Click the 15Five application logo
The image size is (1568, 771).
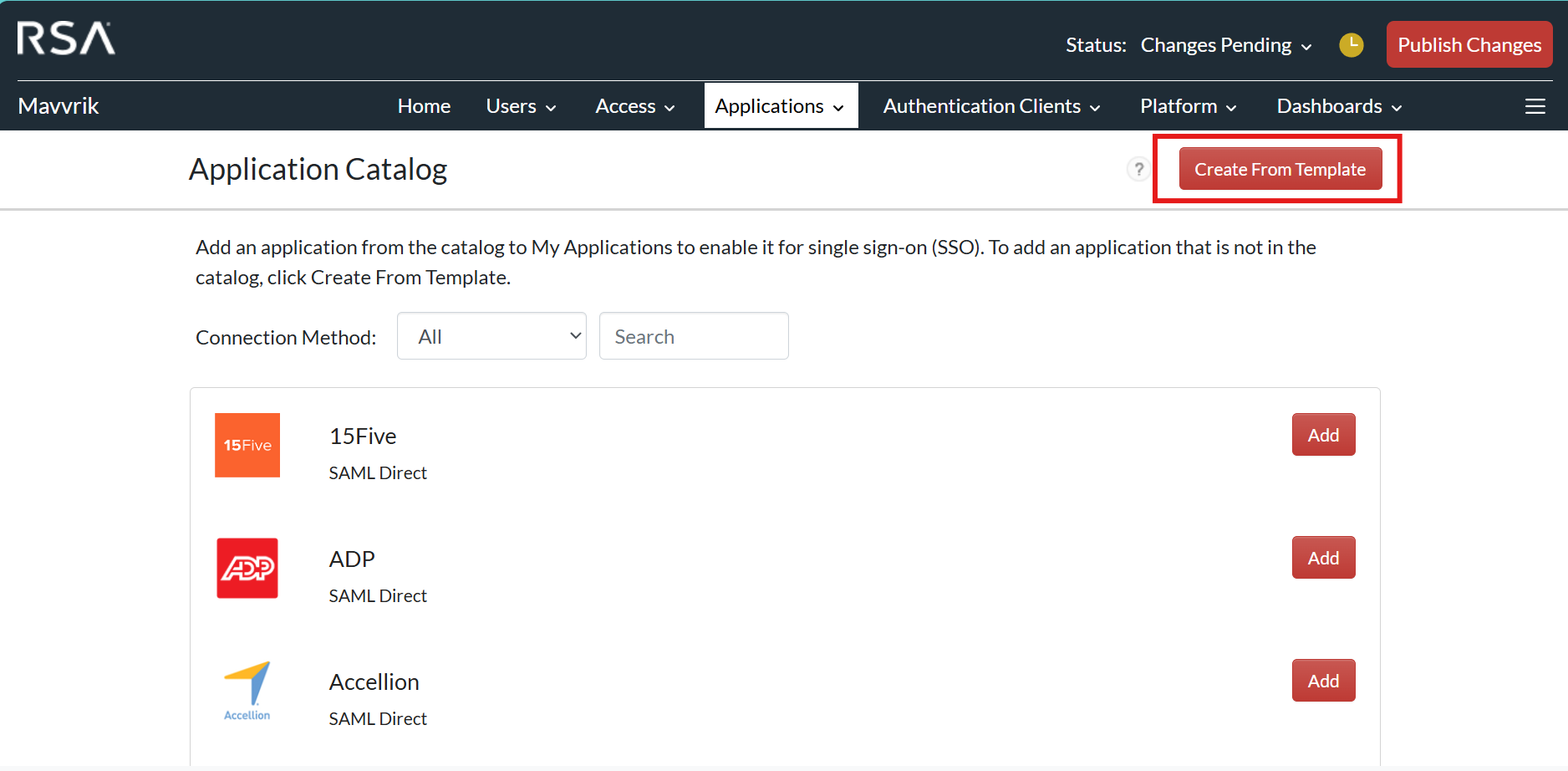click(x=247, y=445)
